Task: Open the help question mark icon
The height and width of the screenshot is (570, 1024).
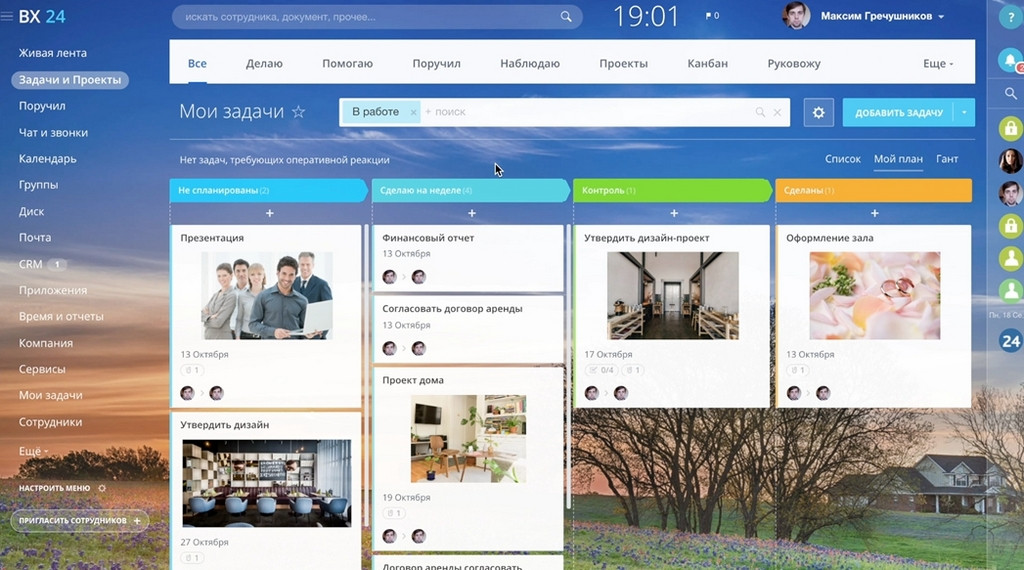Action: [x=1010, y=17]
